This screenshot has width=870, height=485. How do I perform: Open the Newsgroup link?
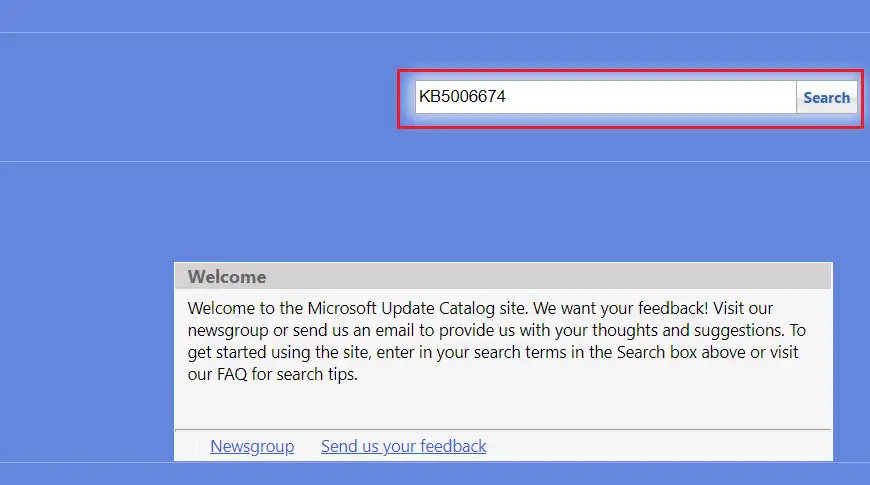point(252,446)
